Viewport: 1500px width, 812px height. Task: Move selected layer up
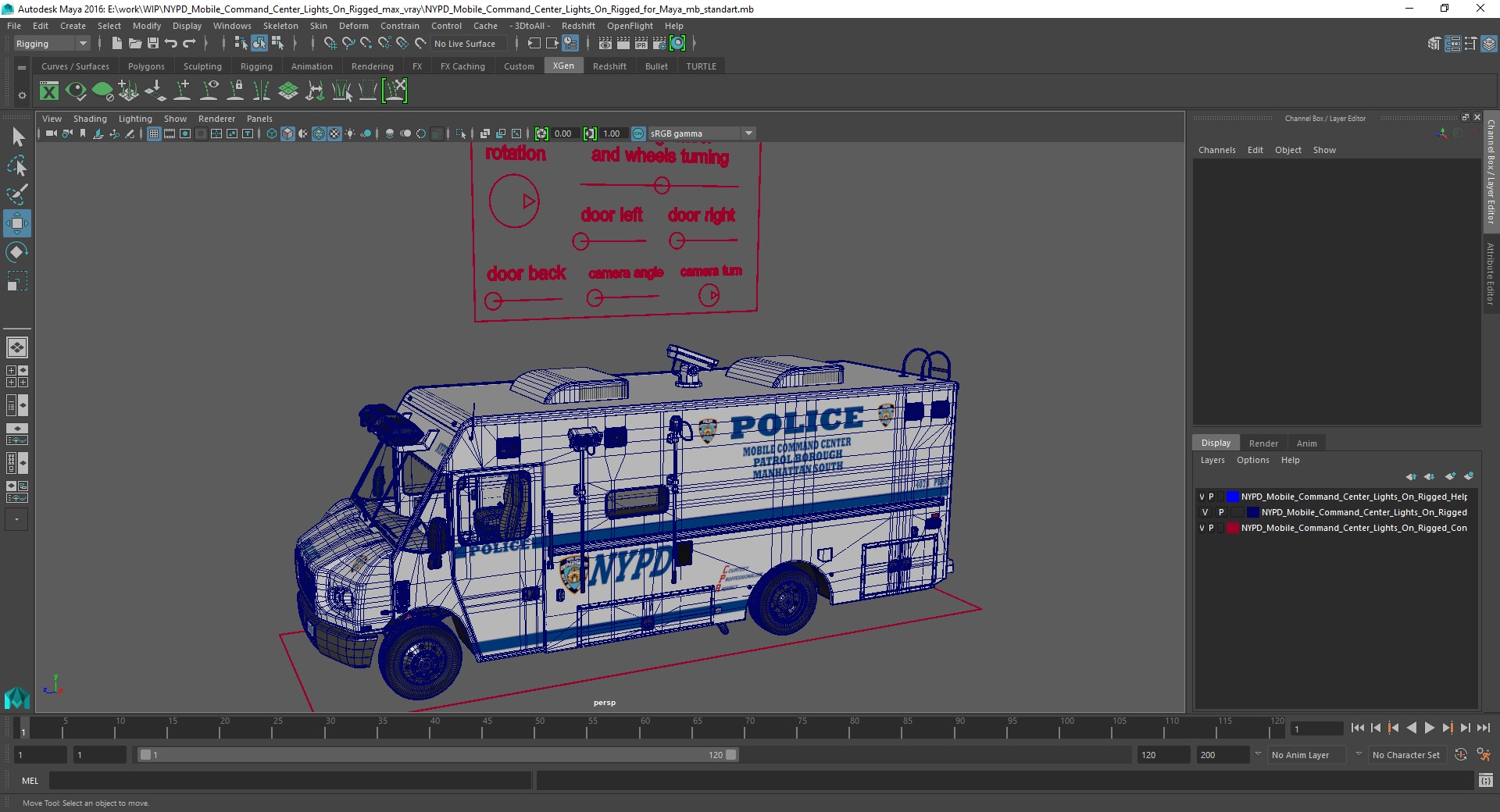(x=1411, y=476)
